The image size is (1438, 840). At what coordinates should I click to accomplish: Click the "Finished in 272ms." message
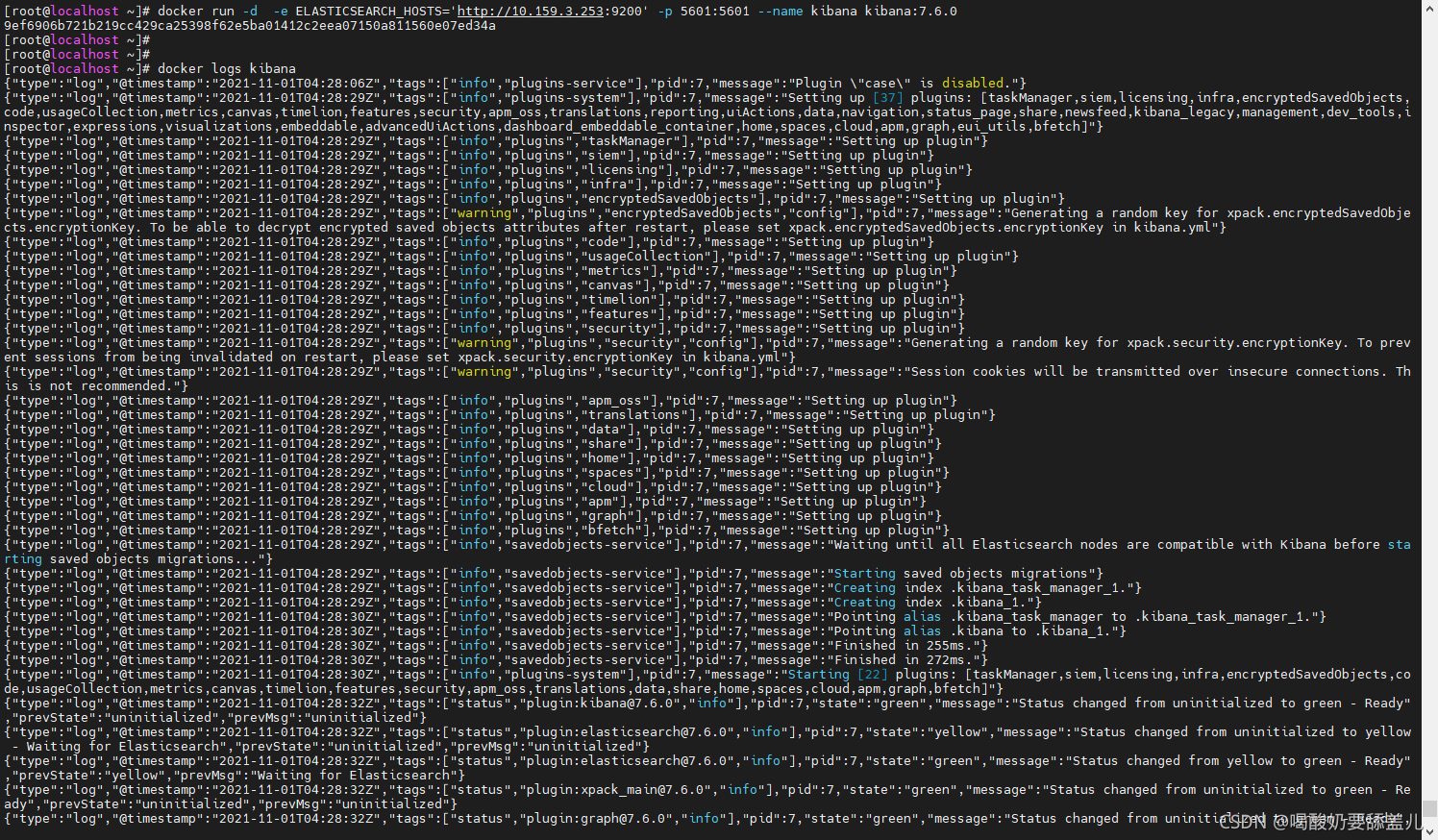point(906,660)
